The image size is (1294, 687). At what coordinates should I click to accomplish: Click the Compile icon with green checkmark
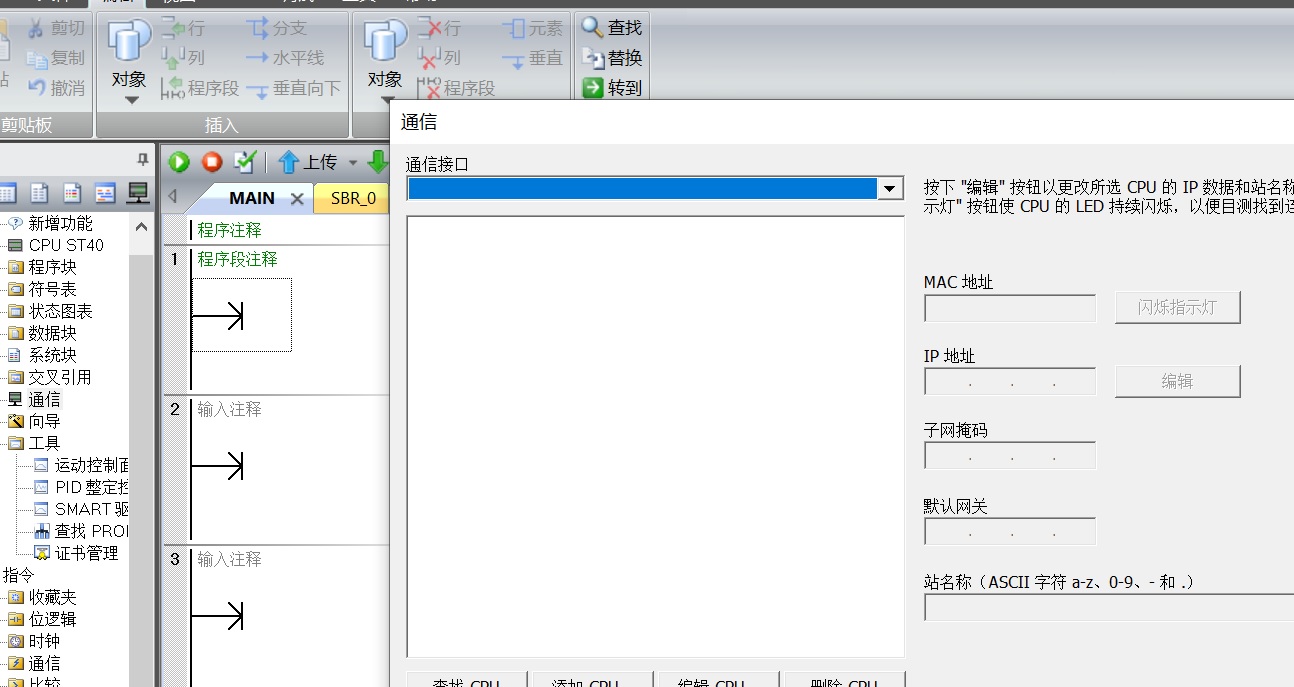(x=244, y=162)
